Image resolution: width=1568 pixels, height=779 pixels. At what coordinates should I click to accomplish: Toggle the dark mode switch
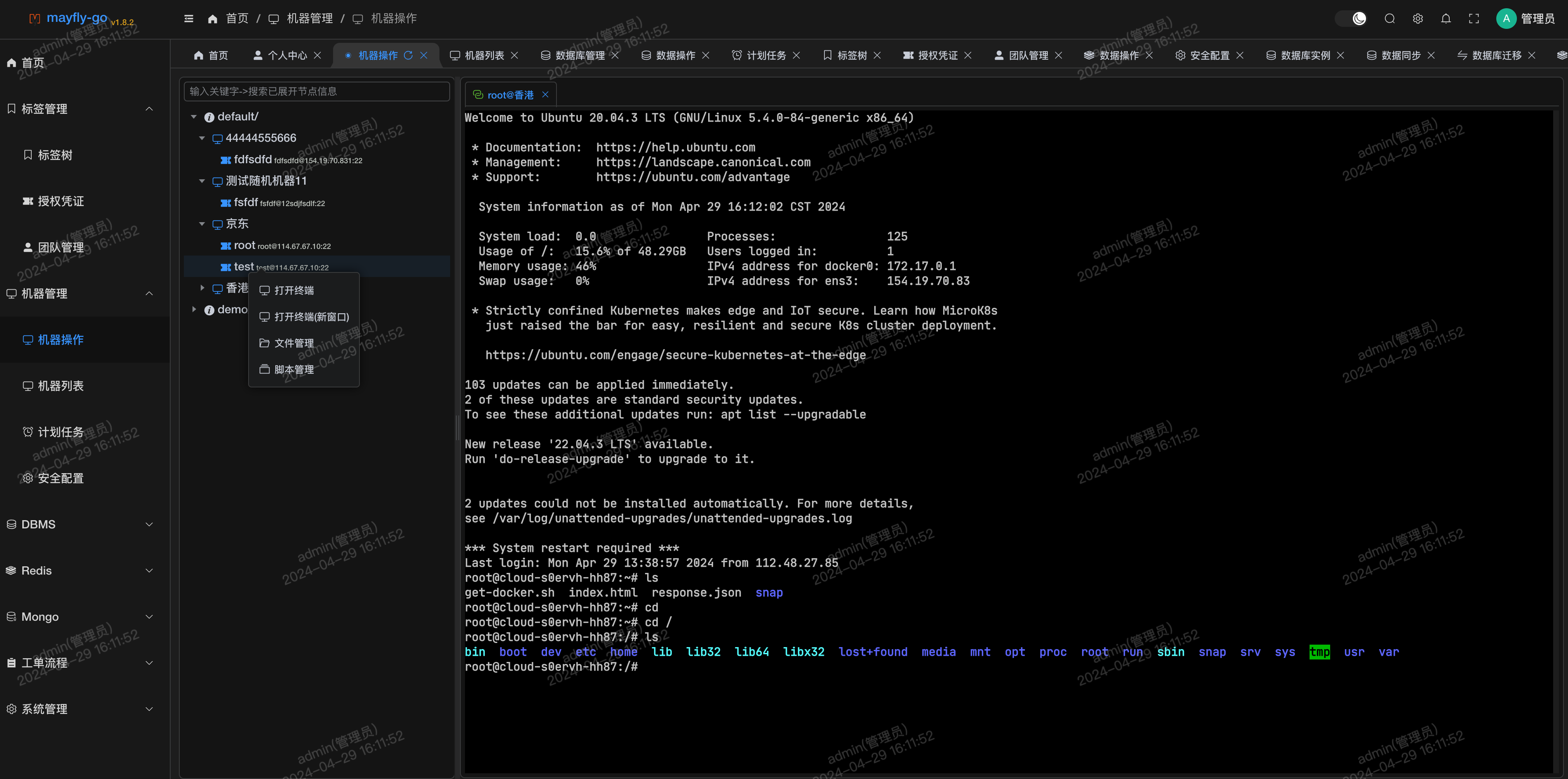(x=1351, y=19)
